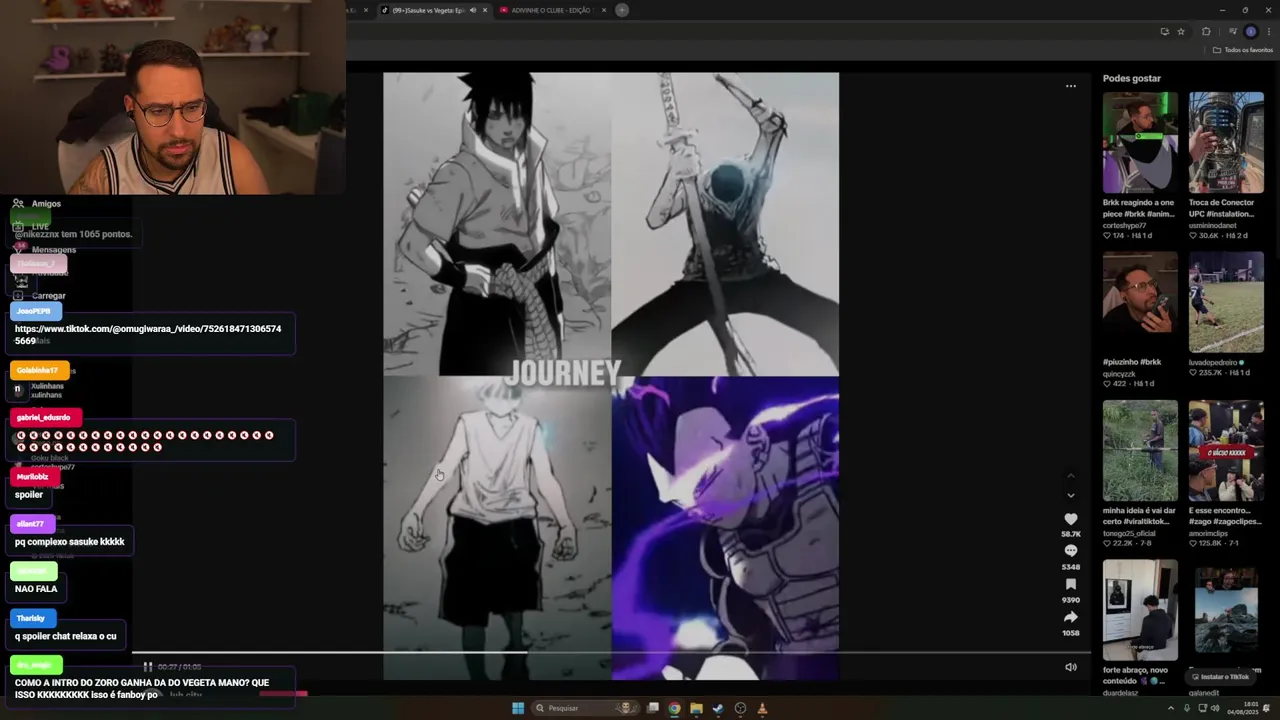Open File Explorer from taskbar
This screenshot has width=1280, height=720.
tap(696, 708)
